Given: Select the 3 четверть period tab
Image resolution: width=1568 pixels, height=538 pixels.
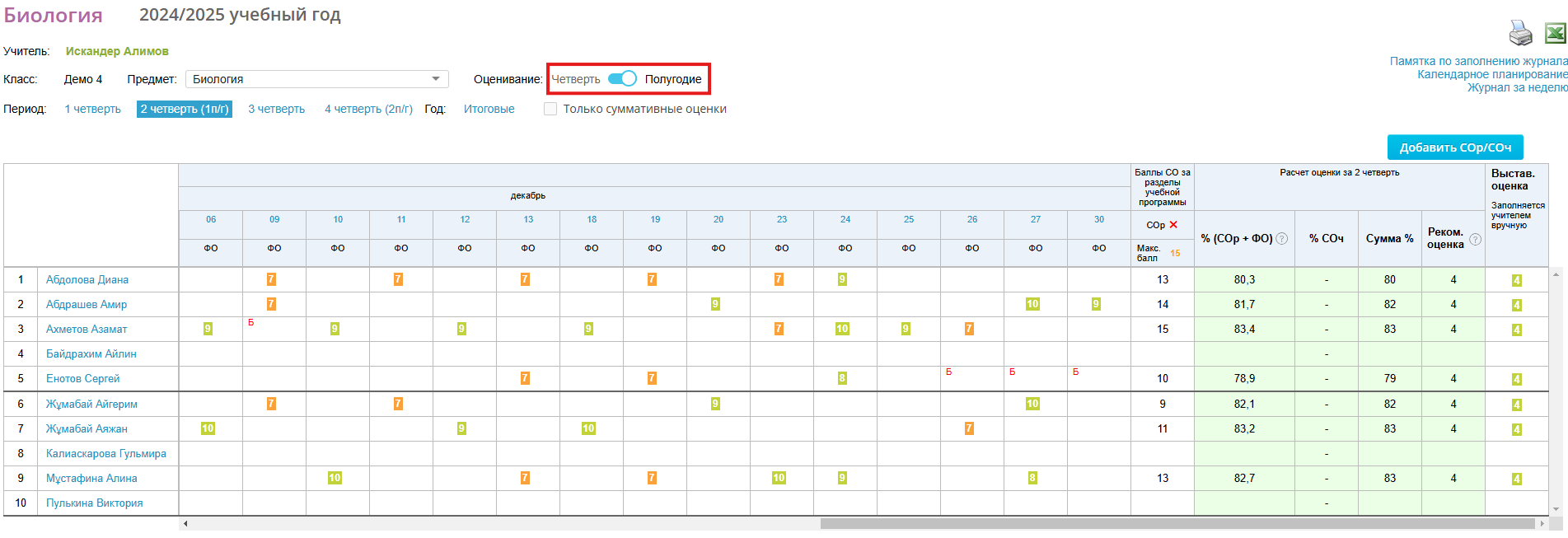Looking at the screenshot, I should 276,109.
